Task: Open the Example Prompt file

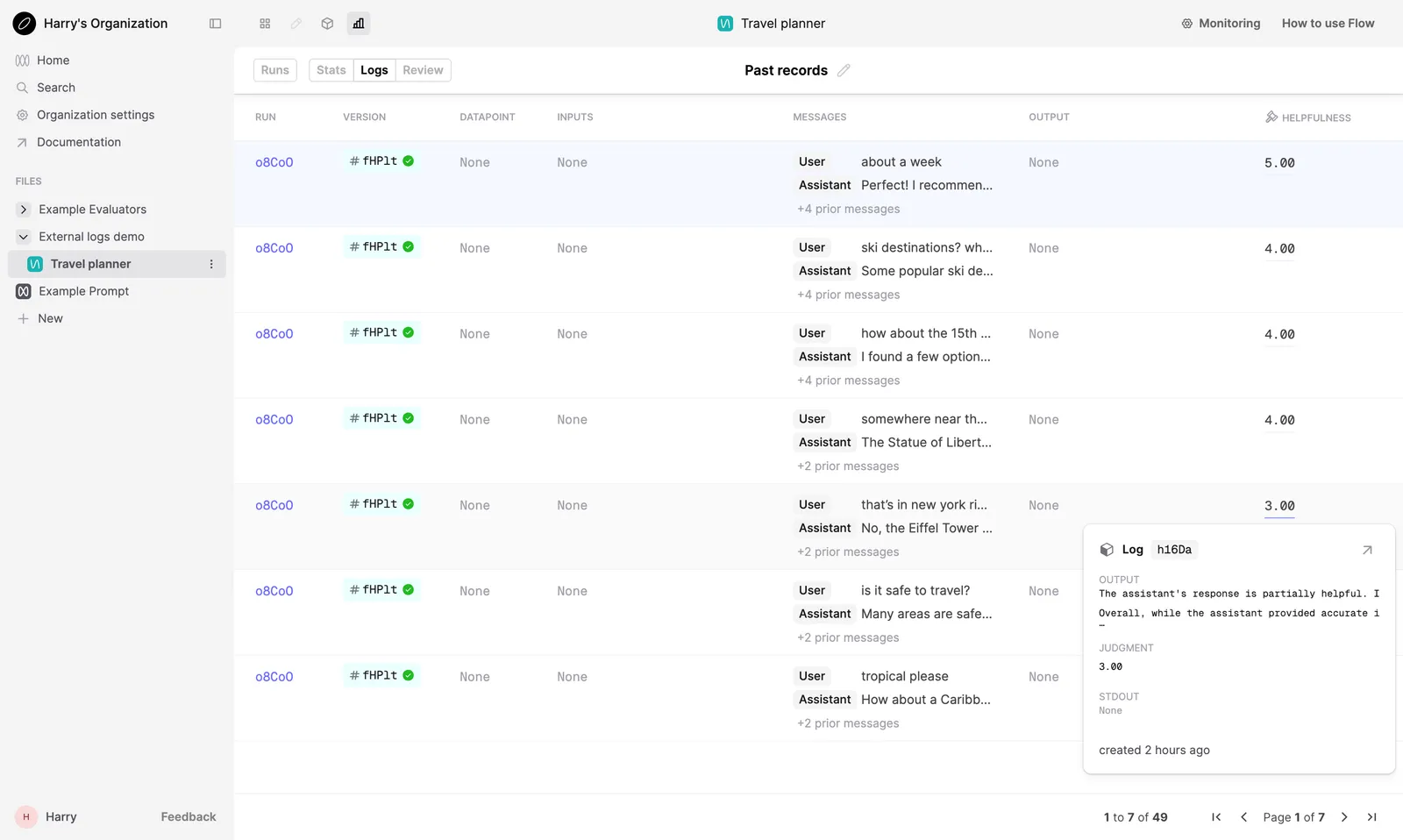Action: coord(83,291)
